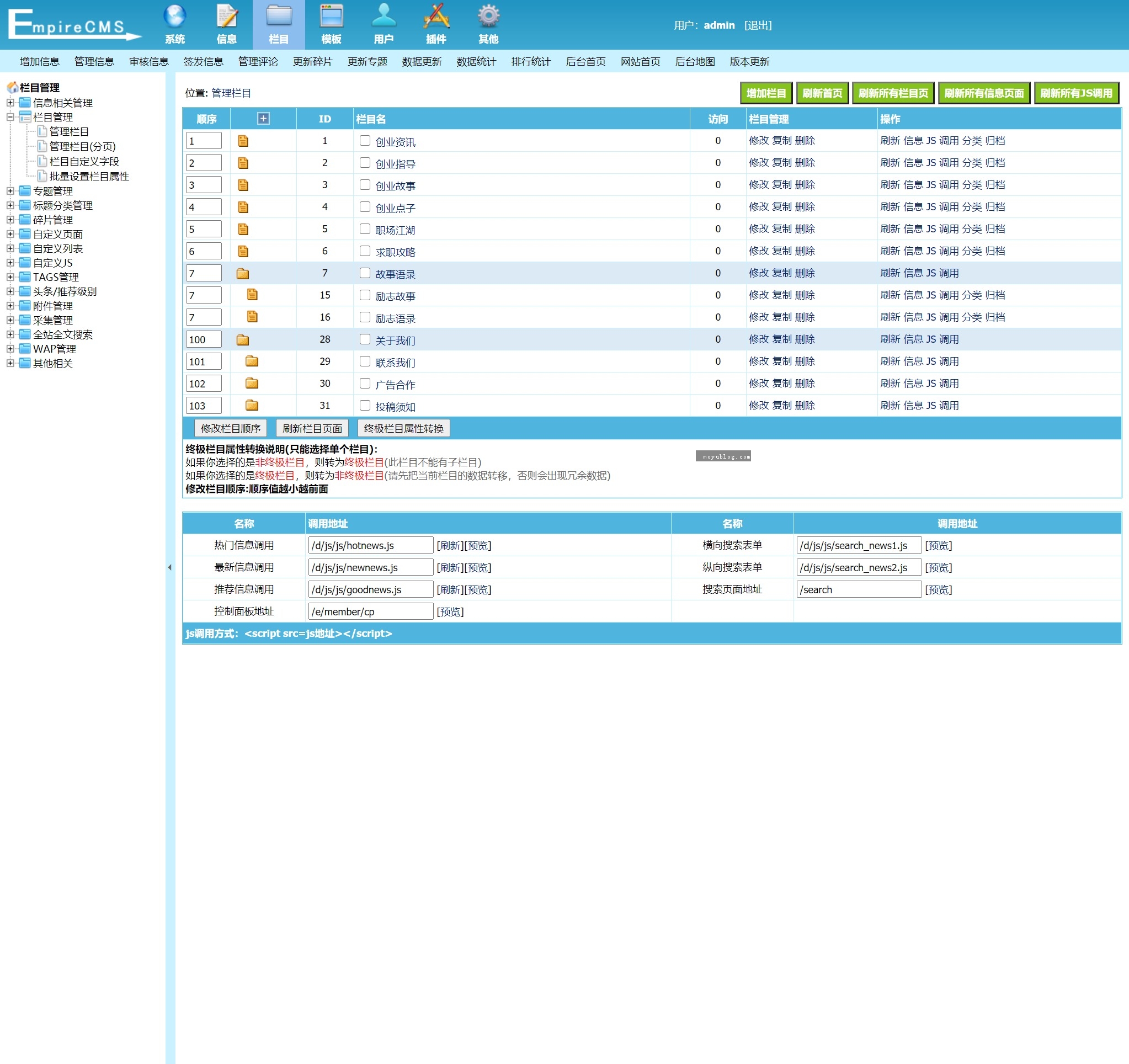This screenshot has width=1129, height=1064.
Task: Check the 创业资讯 checkbox
Action: [365, 140]
